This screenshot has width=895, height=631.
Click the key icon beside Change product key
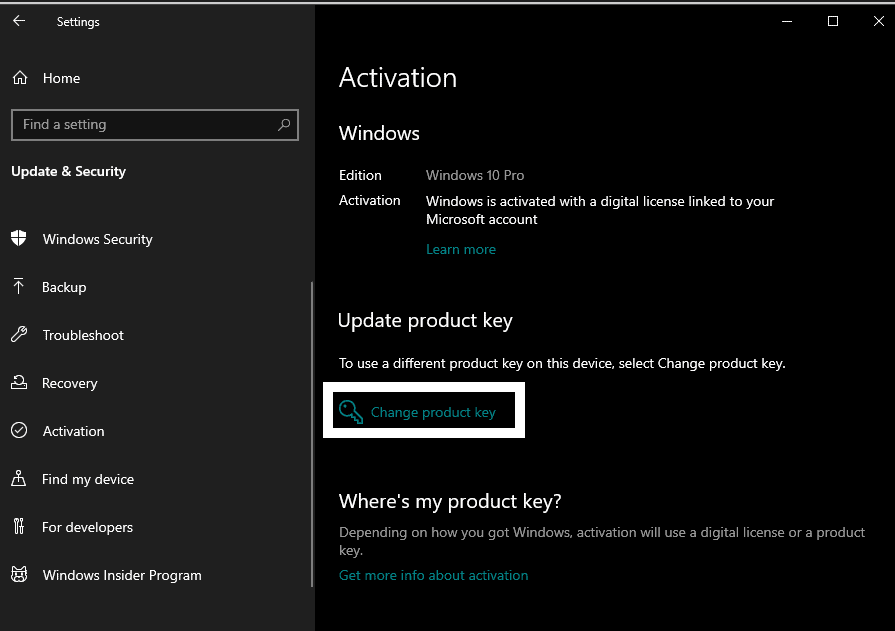[350, 412]
